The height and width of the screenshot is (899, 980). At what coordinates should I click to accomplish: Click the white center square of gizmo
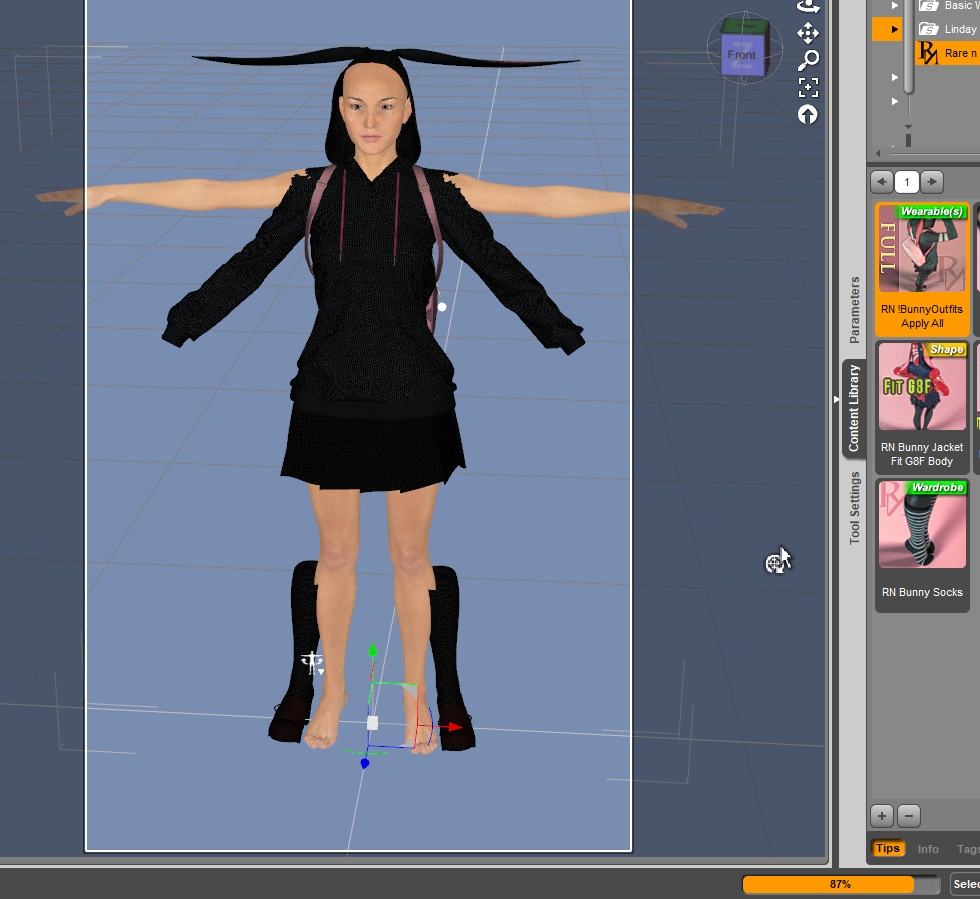coord(372,723)
